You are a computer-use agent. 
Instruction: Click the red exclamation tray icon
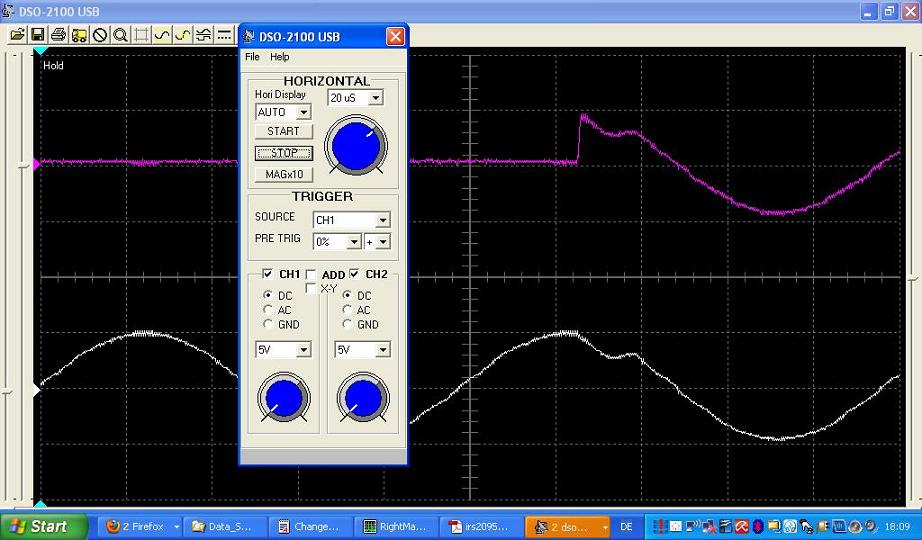coord(661,526)
